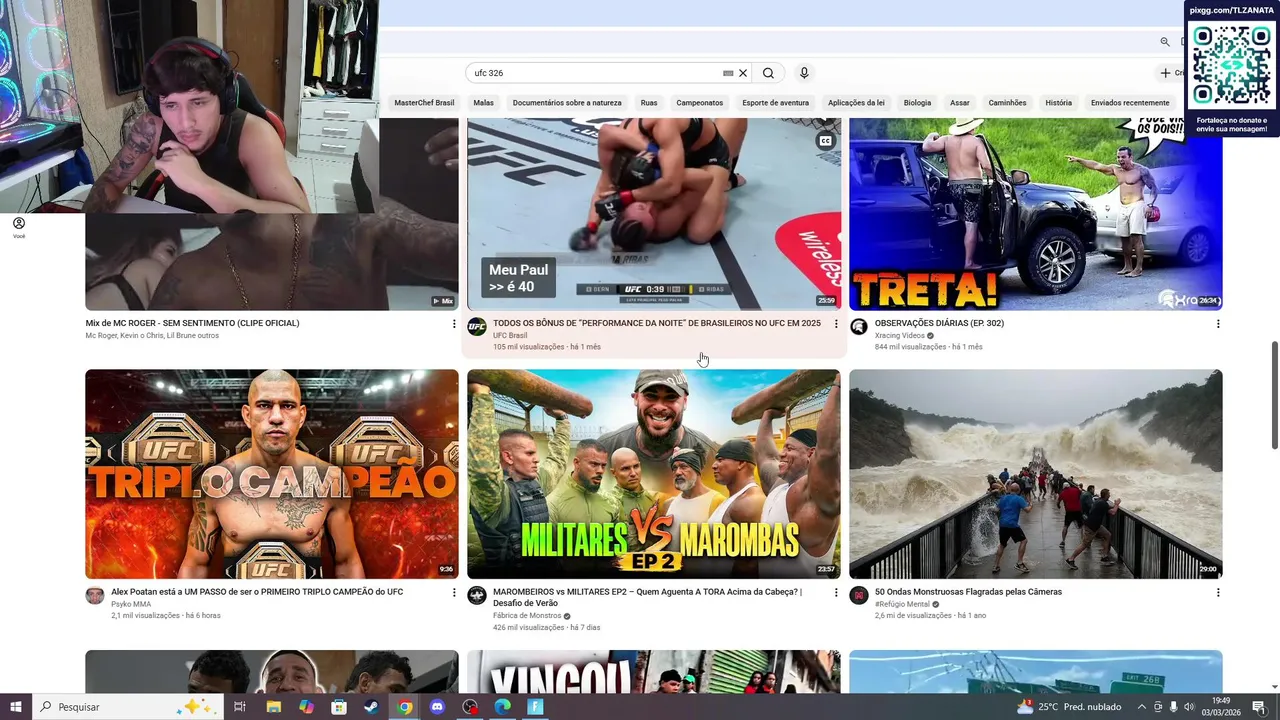Open the Xracing Videos channel avatar
This screenshot has height=720, width=1280.
(859, 327)
